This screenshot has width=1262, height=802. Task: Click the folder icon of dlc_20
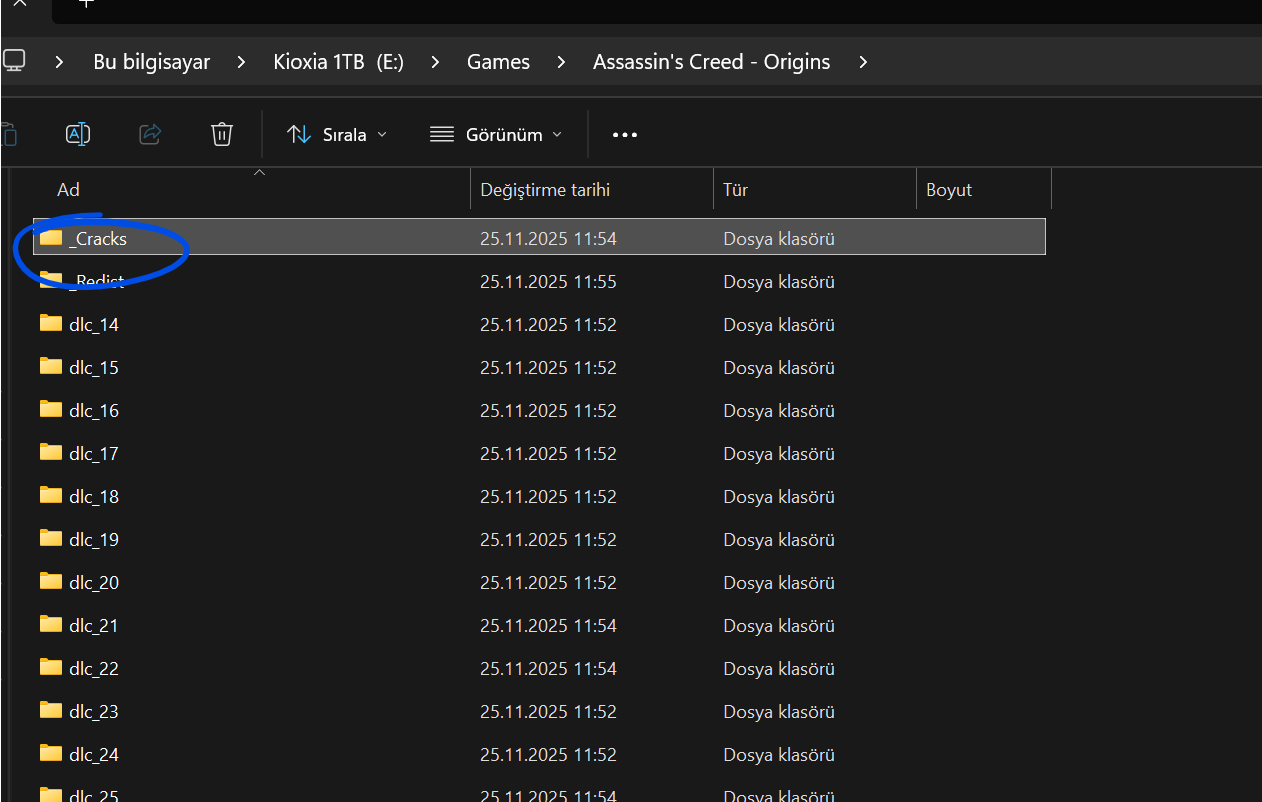[51, 581]
